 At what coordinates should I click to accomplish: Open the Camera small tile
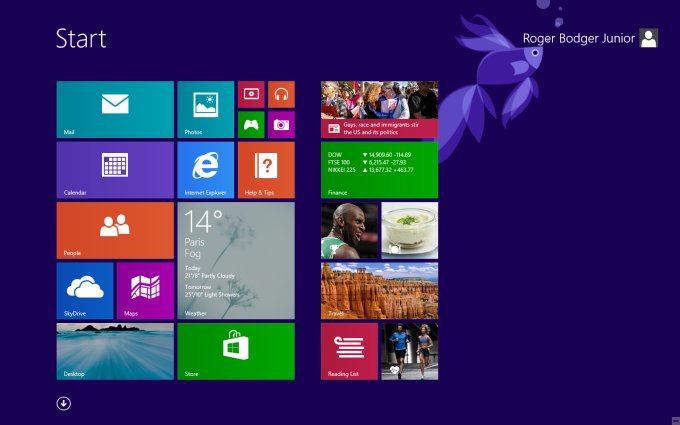[281, 124]
